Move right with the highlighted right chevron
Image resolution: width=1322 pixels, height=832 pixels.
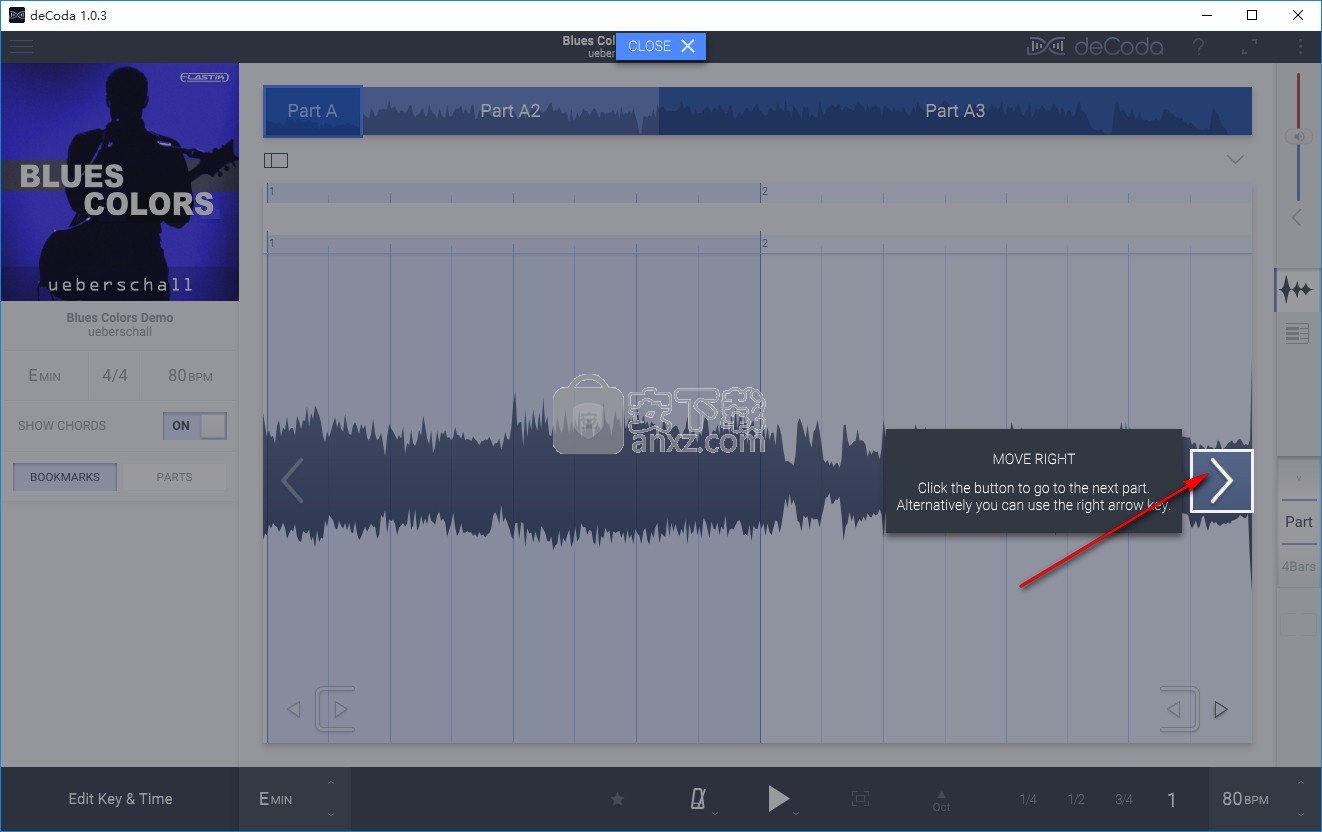click(x=1221, y=481)
